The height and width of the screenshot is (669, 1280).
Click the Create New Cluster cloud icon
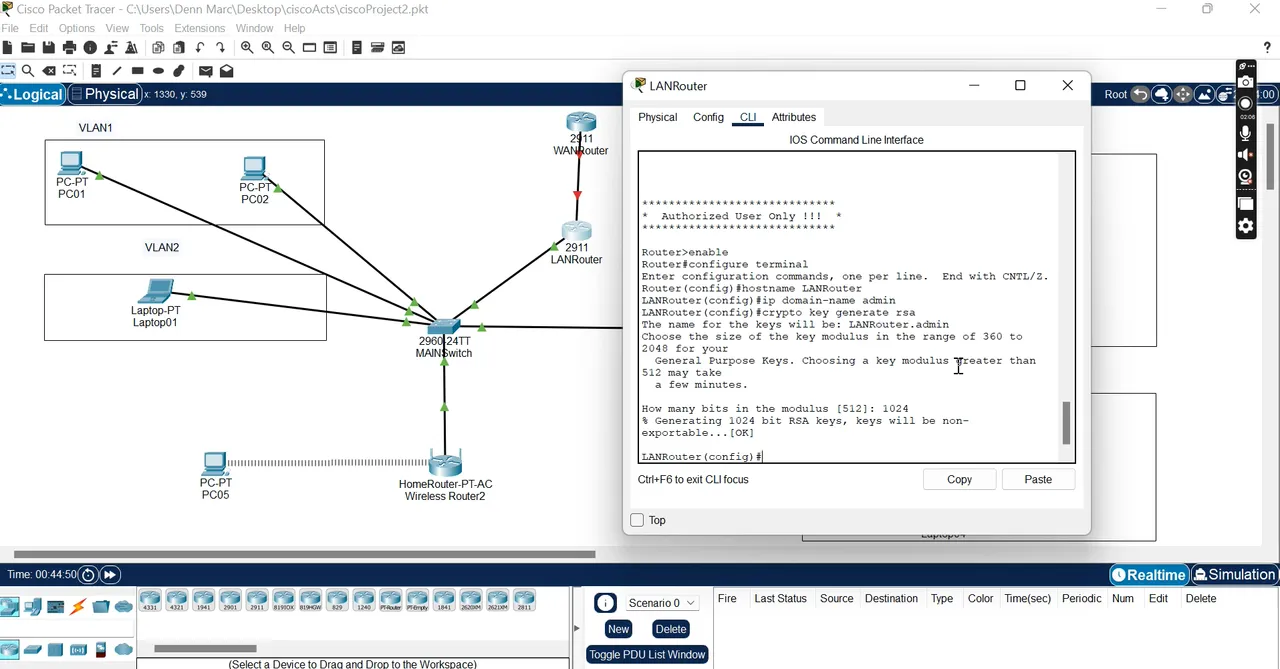point(1162,94)
